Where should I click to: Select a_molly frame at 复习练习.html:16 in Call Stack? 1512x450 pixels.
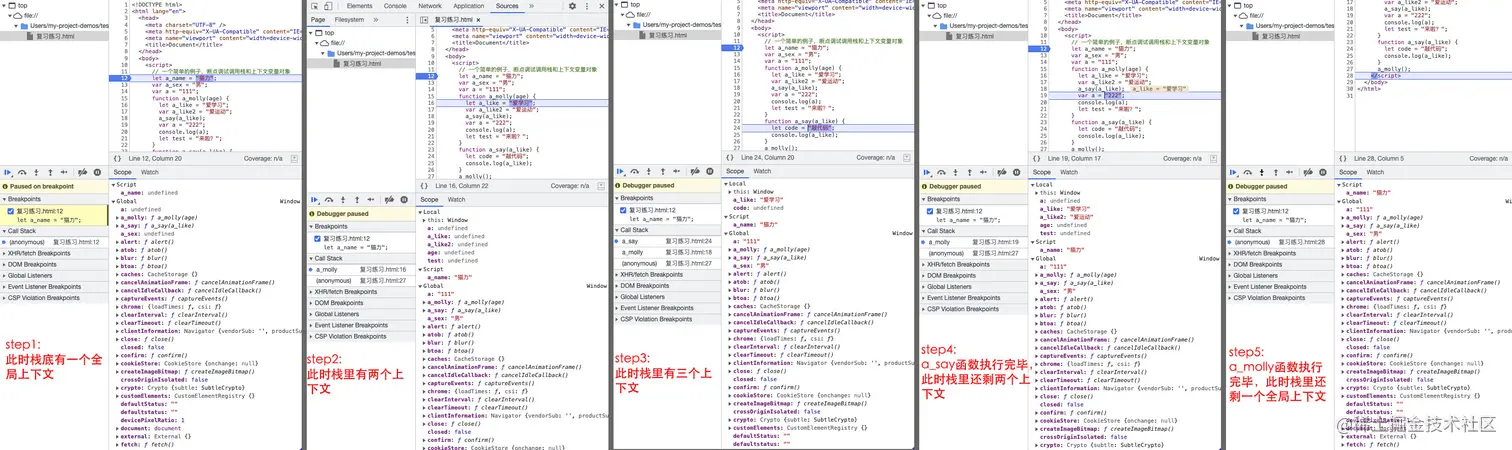(x=361, y=269)
